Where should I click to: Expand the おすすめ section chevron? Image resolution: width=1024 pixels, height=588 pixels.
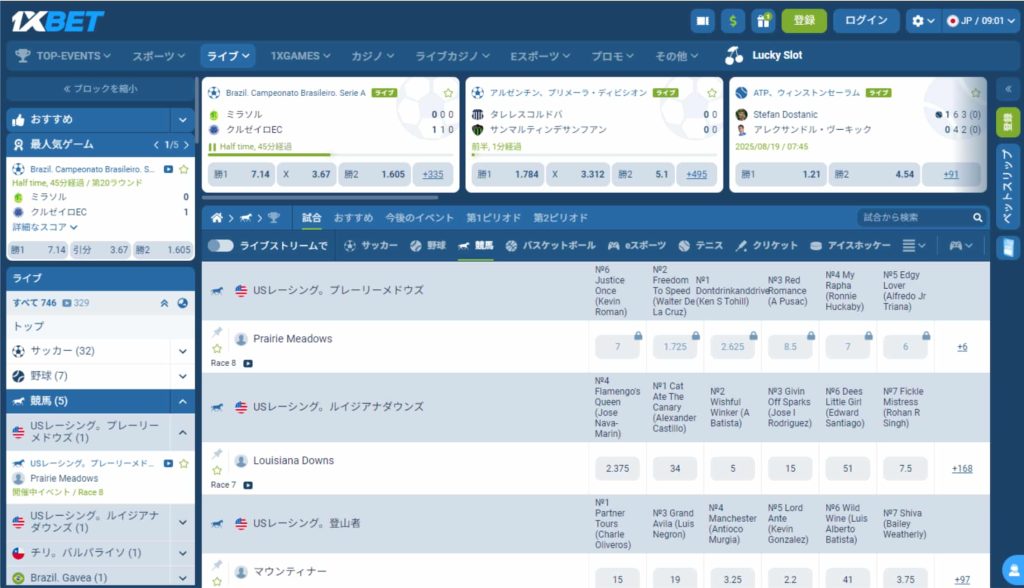(x=183, y=120)
